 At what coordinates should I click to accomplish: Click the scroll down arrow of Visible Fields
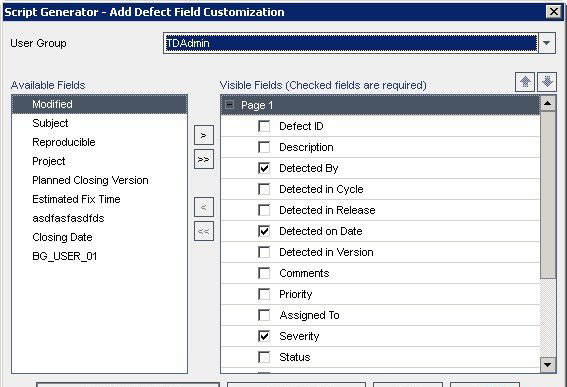tap(547, 365)
